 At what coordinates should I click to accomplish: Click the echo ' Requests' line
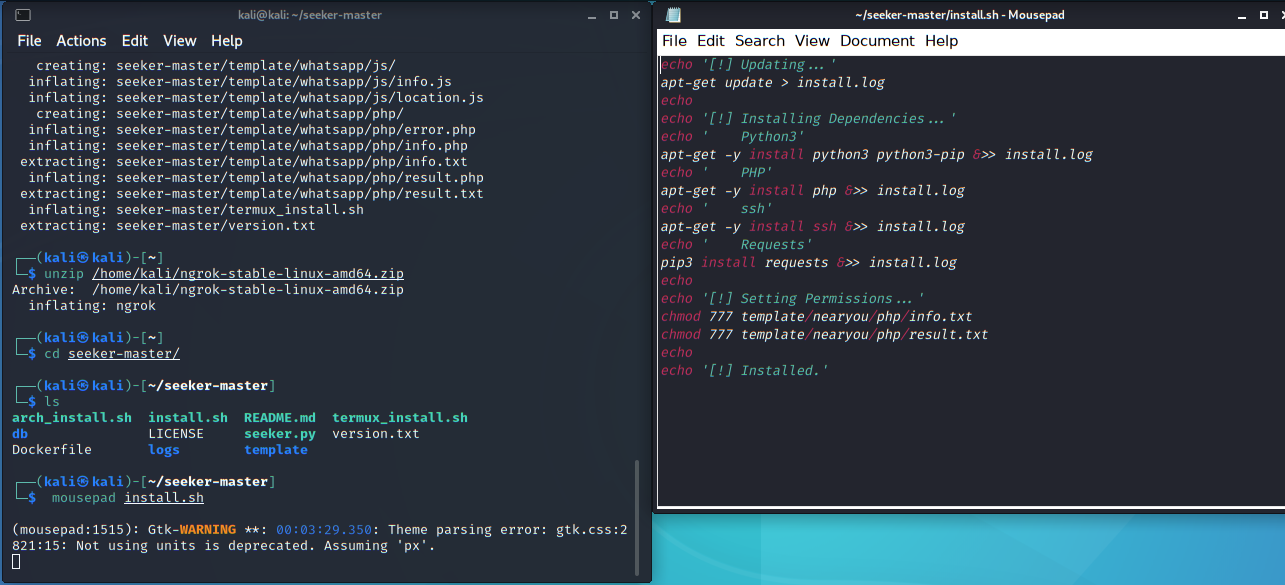(x=737, y=244)
